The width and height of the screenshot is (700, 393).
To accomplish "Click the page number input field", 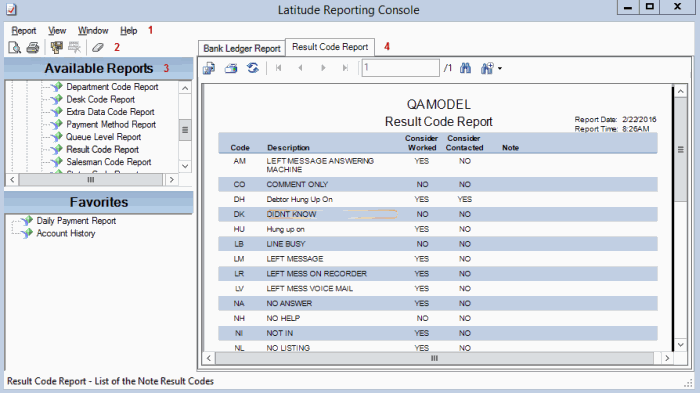I will point(400,68).
